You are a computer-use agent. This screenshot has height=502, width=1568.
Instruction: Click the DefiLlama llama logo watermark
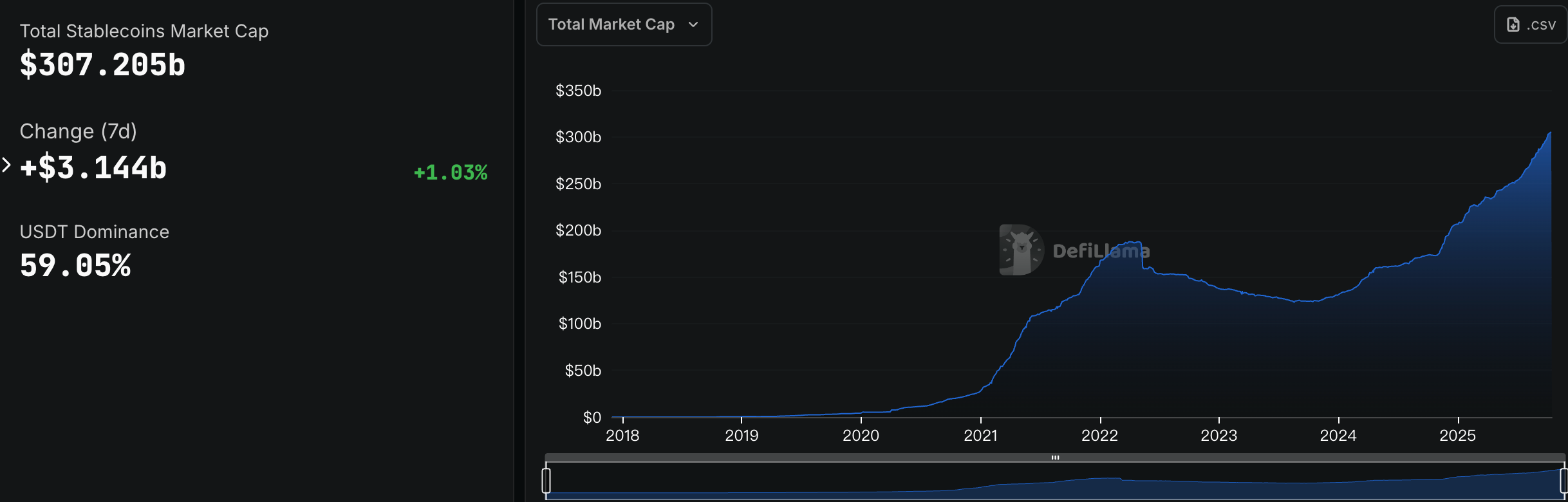(x=1022, y=248)
